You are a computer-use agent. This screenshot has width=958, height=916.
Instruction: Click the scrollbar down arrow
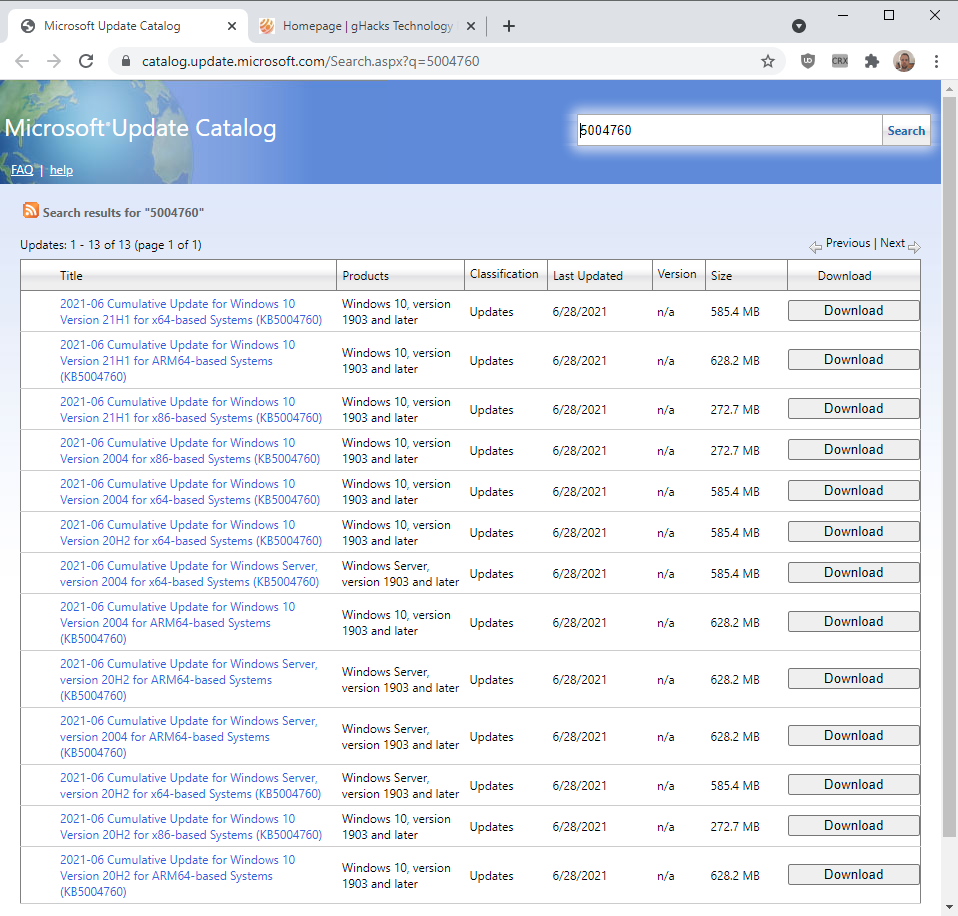(949, 907)
